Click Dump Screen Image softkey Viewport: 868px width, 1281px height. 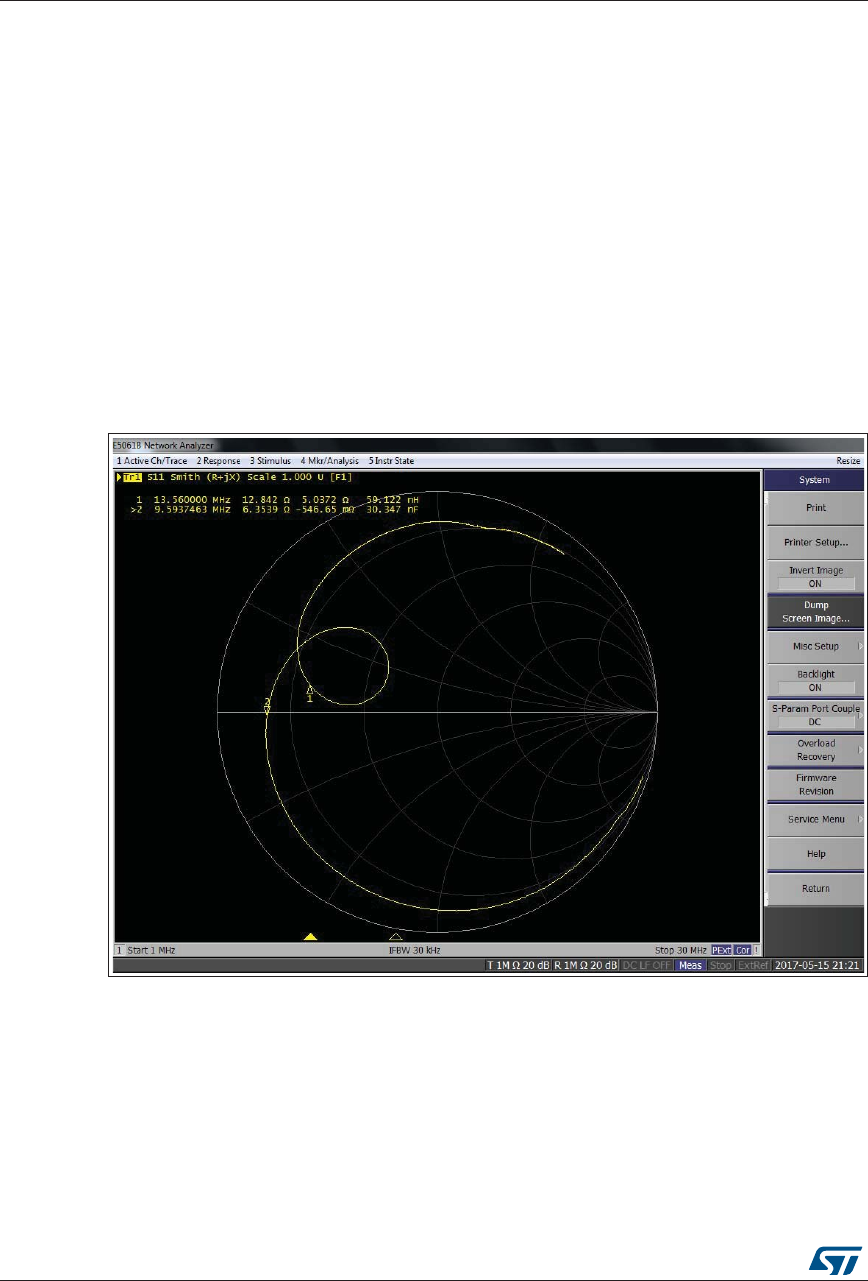click(x=815, y=612)
